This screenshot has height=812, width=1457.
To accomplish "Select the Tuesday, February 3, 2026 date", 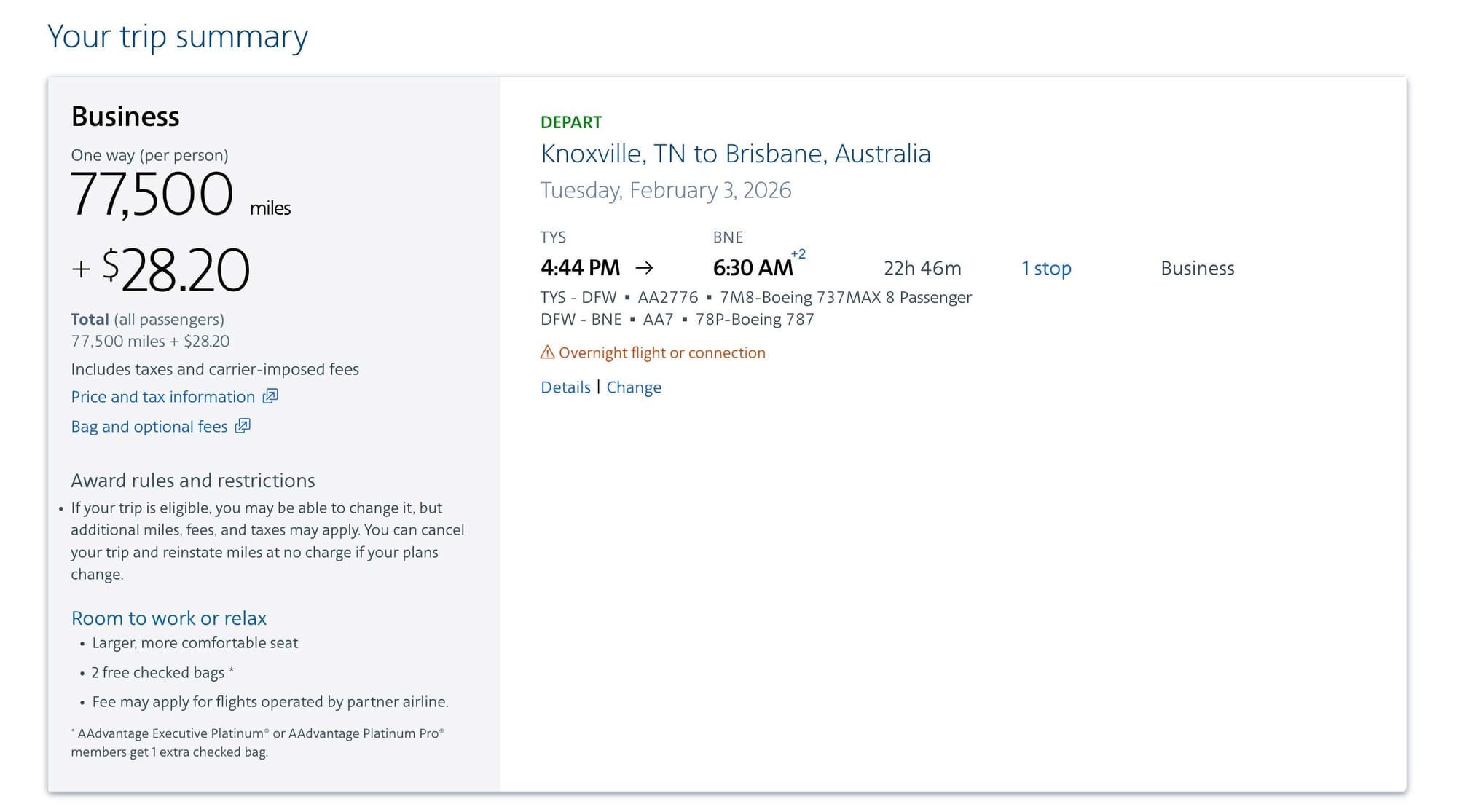I will 666,190.
